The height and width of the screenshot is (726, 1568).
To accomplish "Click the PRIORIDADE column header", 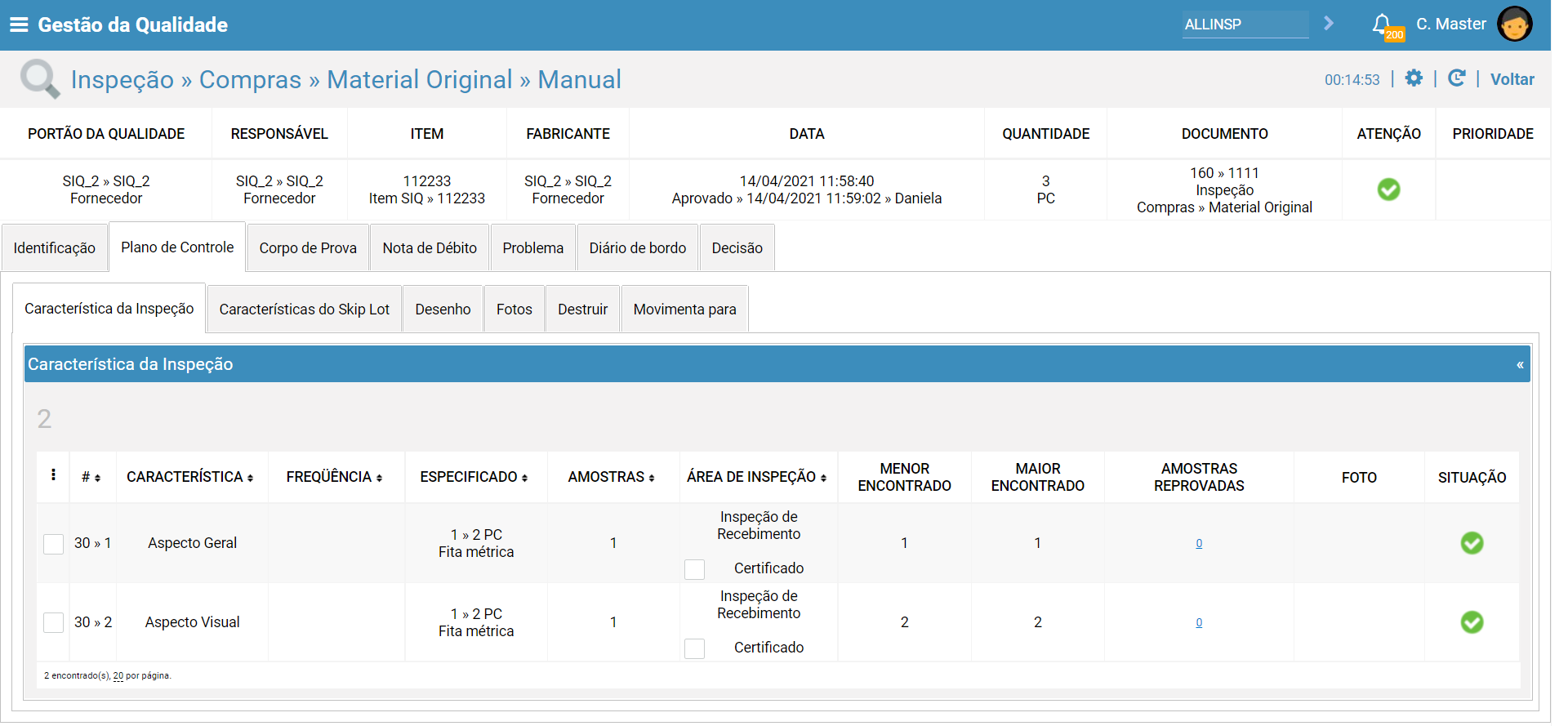I will coord(1492,134).
